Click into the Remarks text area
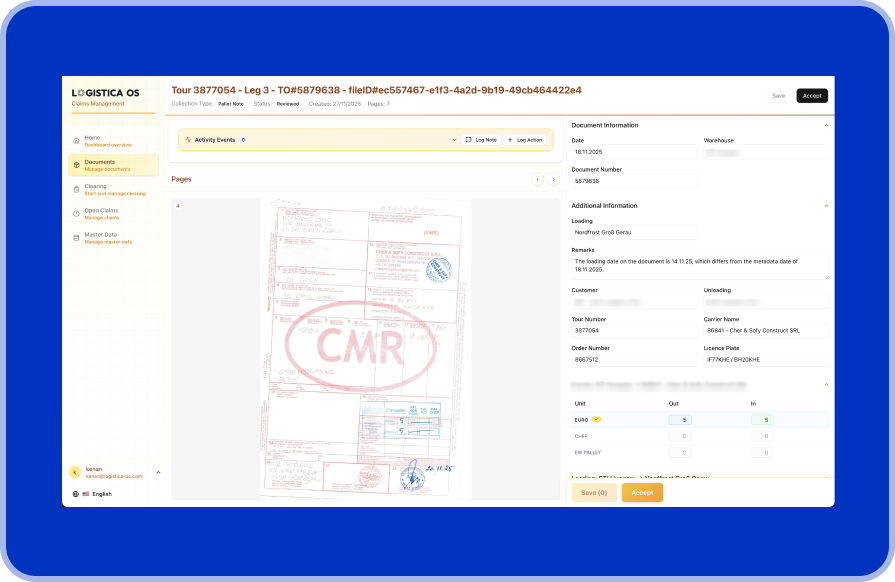 pos(700,266)
